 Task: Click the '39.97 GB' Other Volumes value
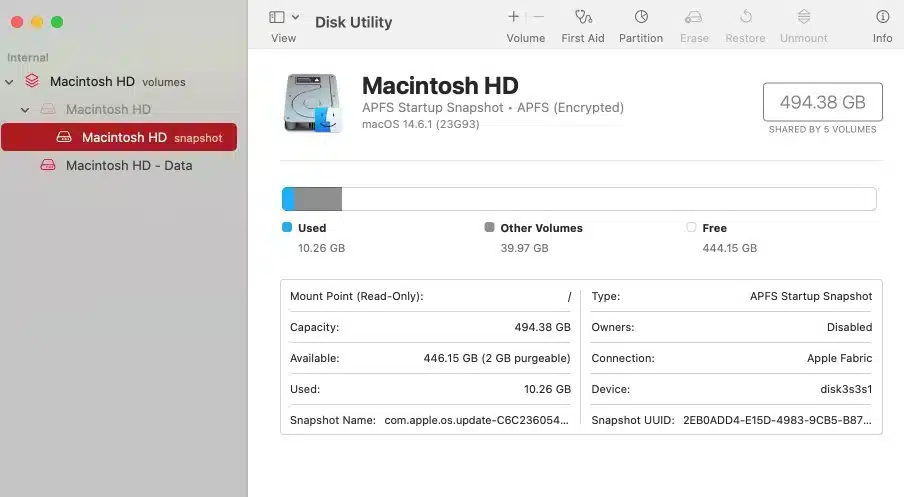coord(525,248)
